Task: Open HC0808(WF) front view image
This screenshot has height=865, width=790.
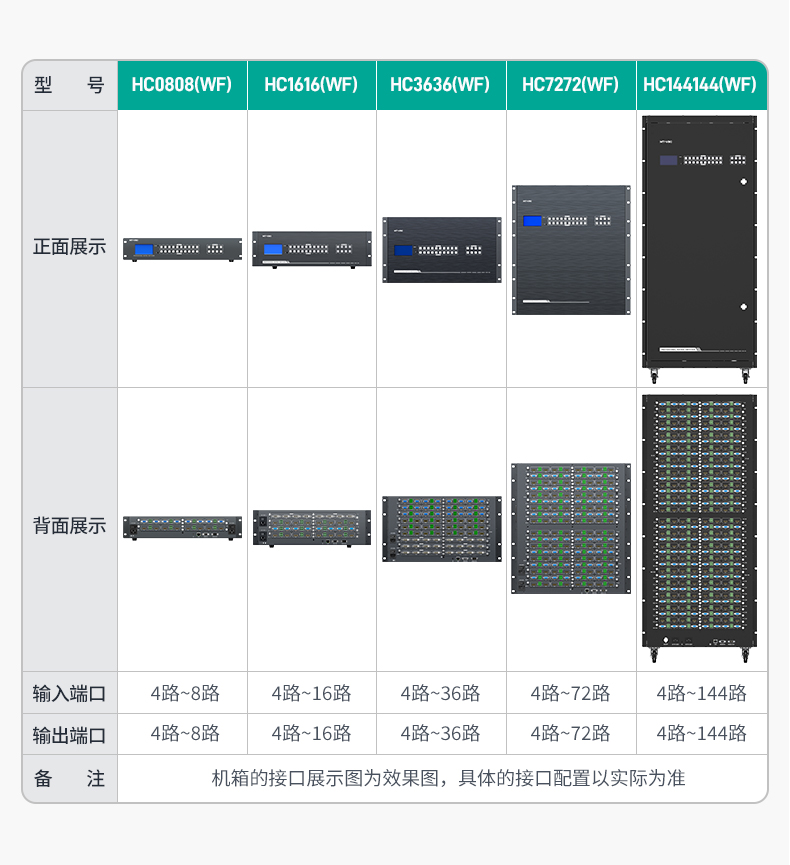Action: [183, 250]
